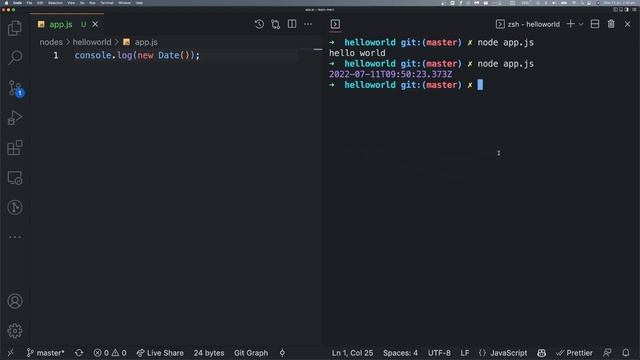Image resolution: width=640 pixels, height=360 pixels.
Task: Split the terminal panel
Action: (x=595, y=24)
